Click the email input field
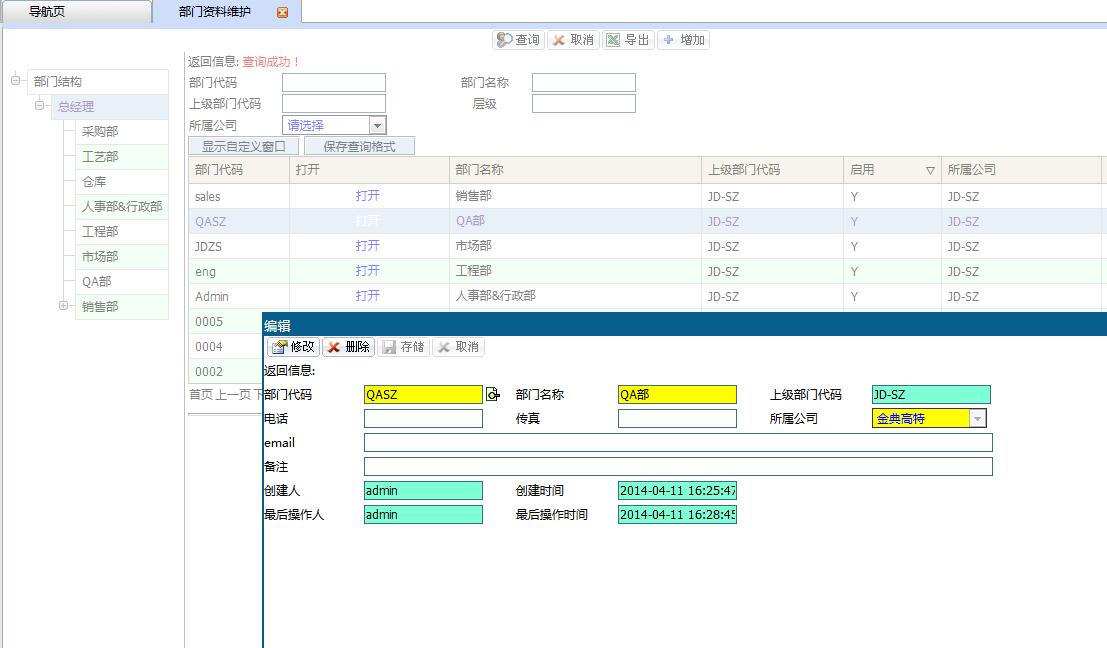Screen dimensions: 1107x648 (x=678, y=443)
